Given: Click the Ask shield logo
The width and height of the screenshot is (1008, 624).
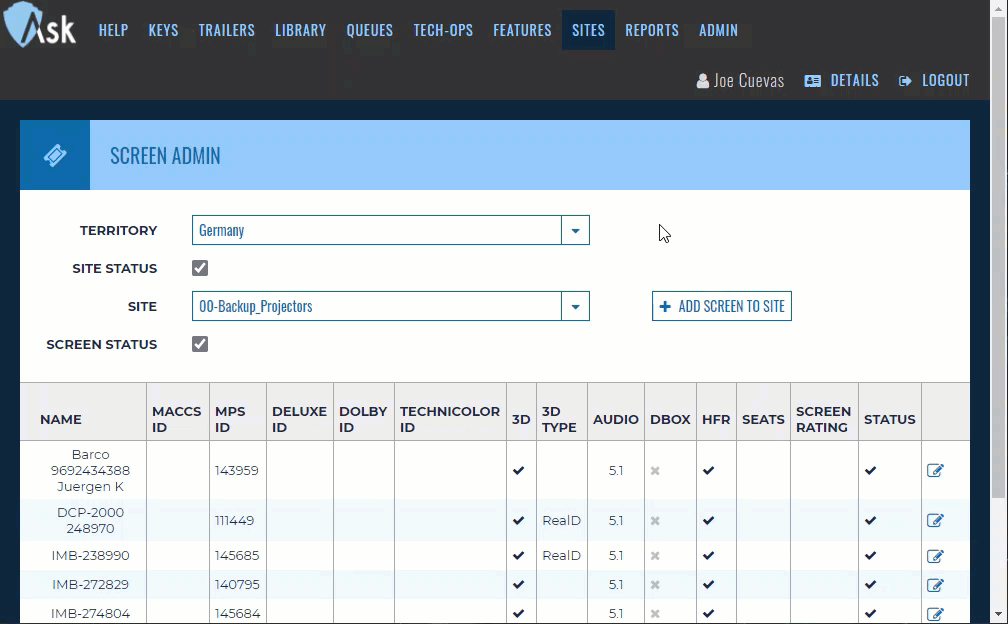Looking at the screenshot, I should pos(40,28).
